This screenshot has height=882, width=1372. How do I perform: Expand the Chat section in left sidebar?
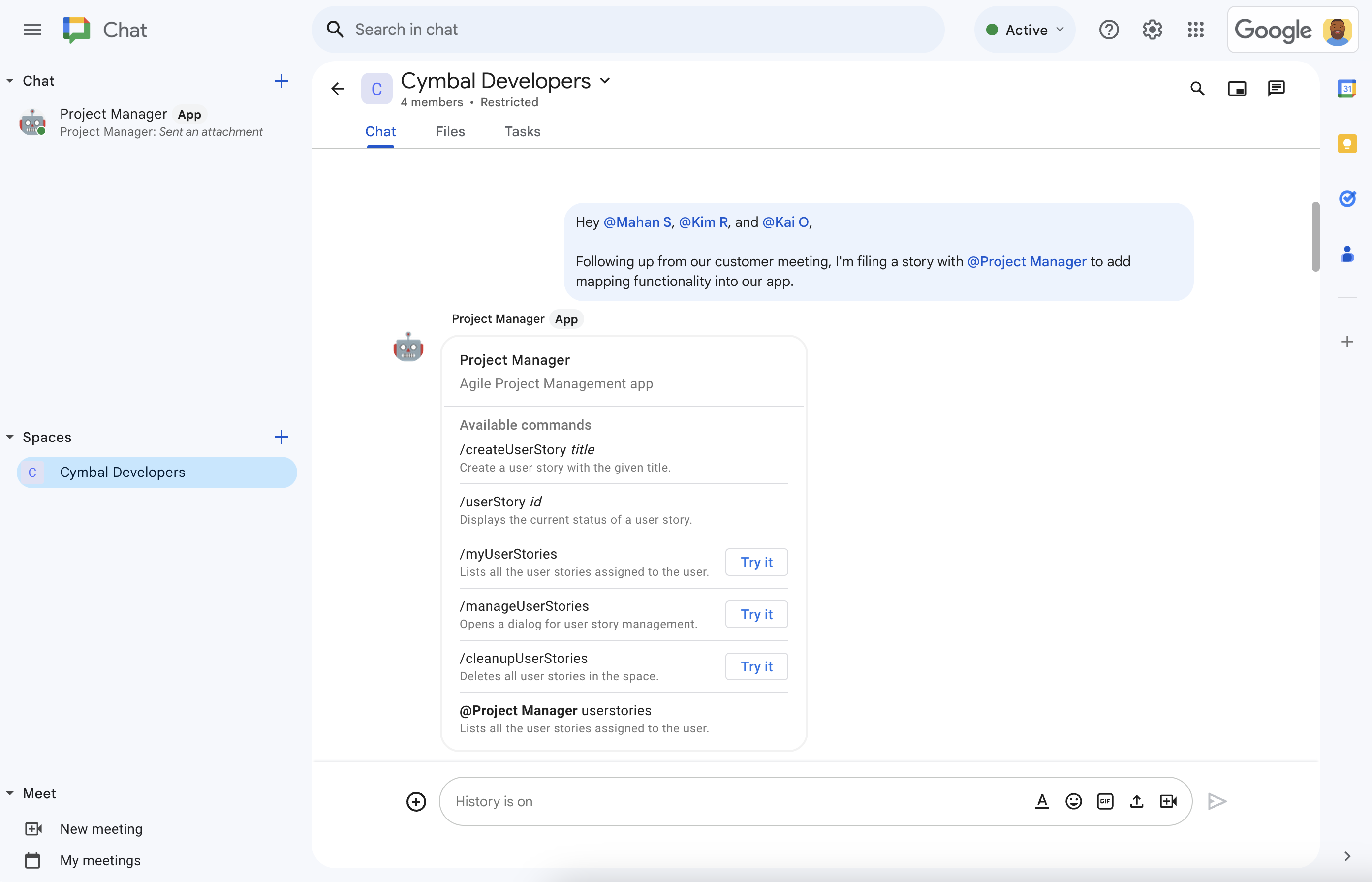(10, 80)
